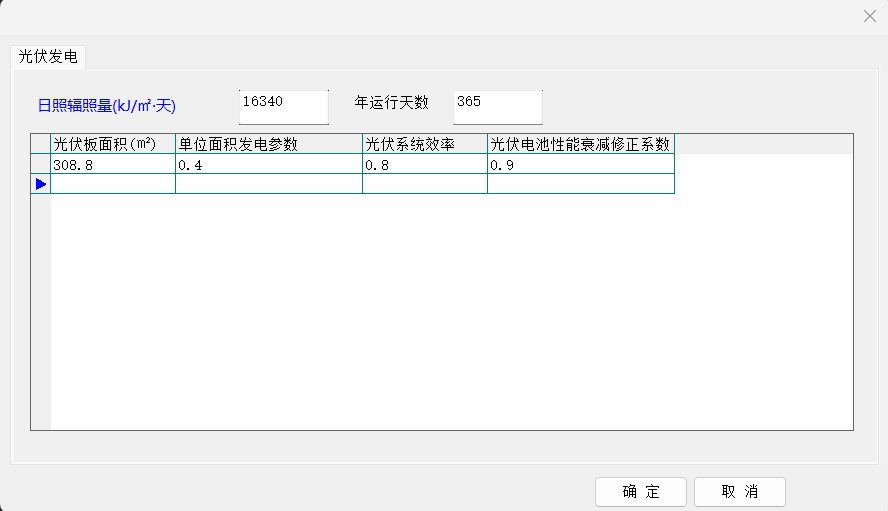
Task: Click the cell containing 0.4
Action: tap(268, 165)
